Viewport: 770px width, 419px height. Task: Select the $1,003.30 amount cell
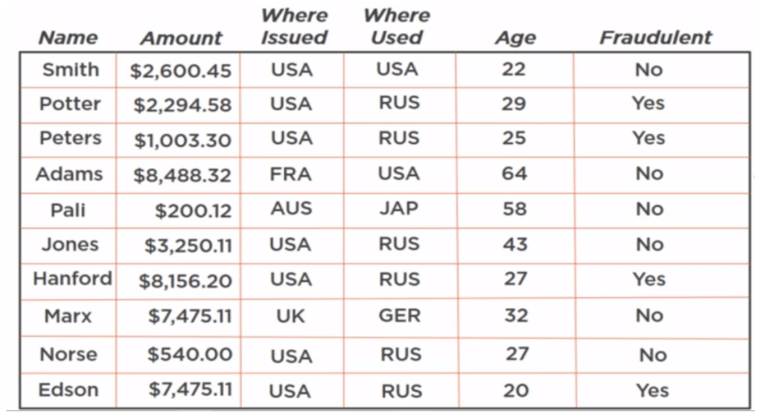point(182,139)
